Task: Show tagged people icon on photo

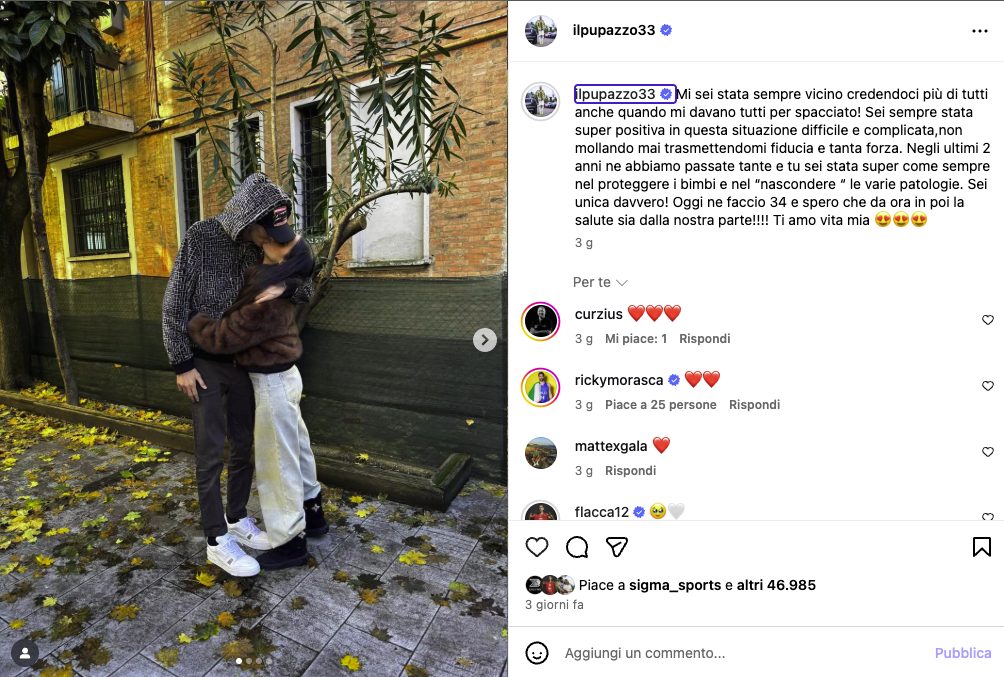Action: (x=25, y=653)
